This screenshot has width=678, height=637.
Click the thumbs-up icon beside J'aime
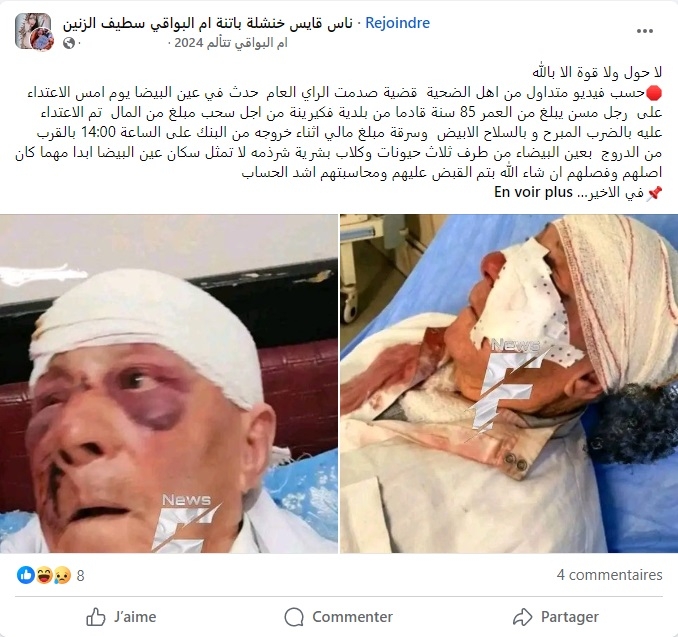(x=96, y=617)
